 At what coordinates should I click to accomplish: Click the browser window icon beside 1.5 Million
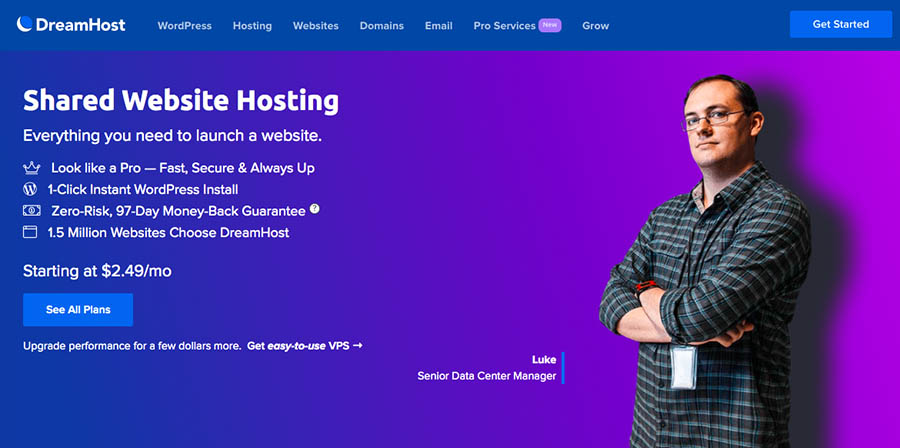coord(30,232)
